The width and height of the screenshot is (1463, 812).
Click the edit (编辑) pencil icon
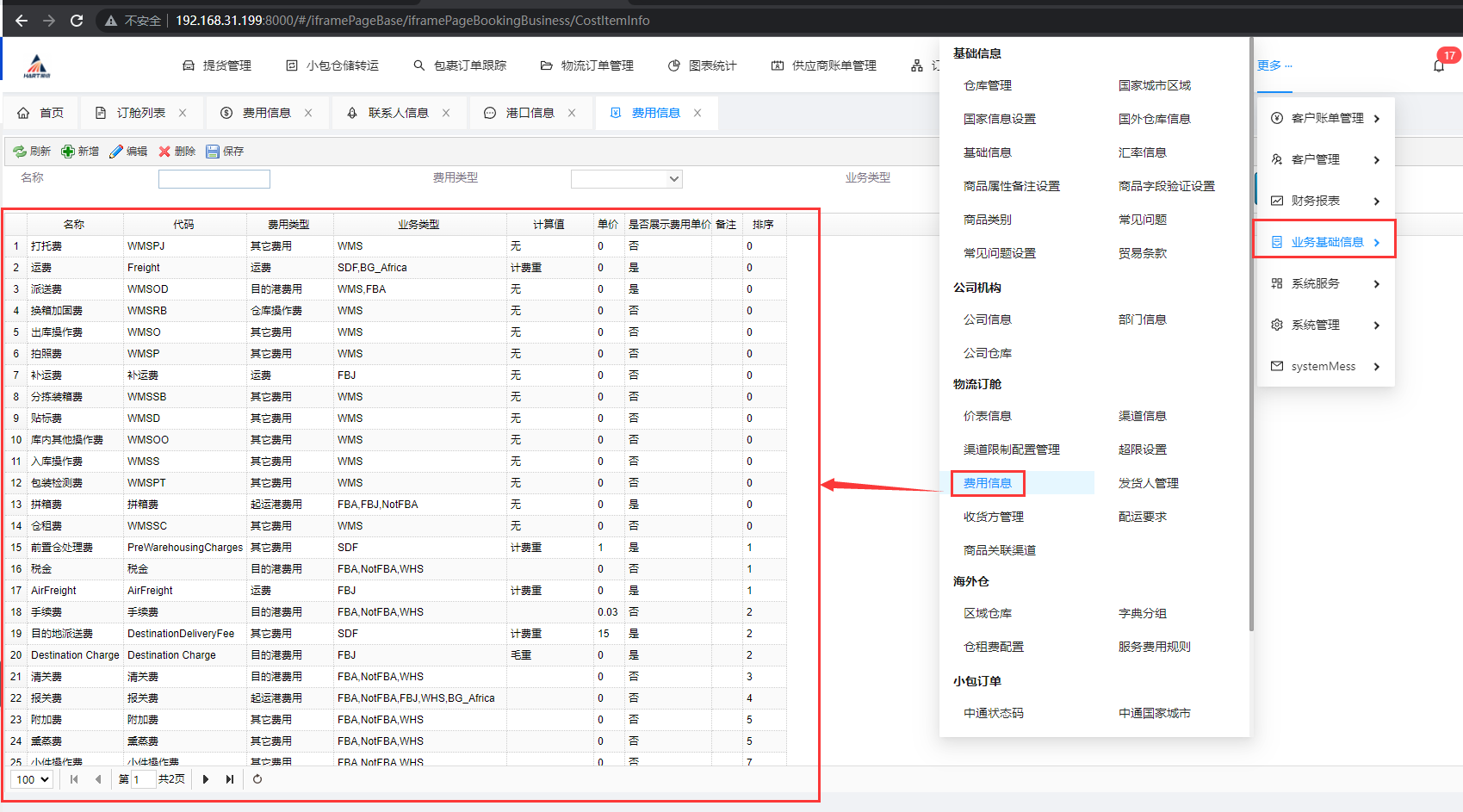click(116, 152)
